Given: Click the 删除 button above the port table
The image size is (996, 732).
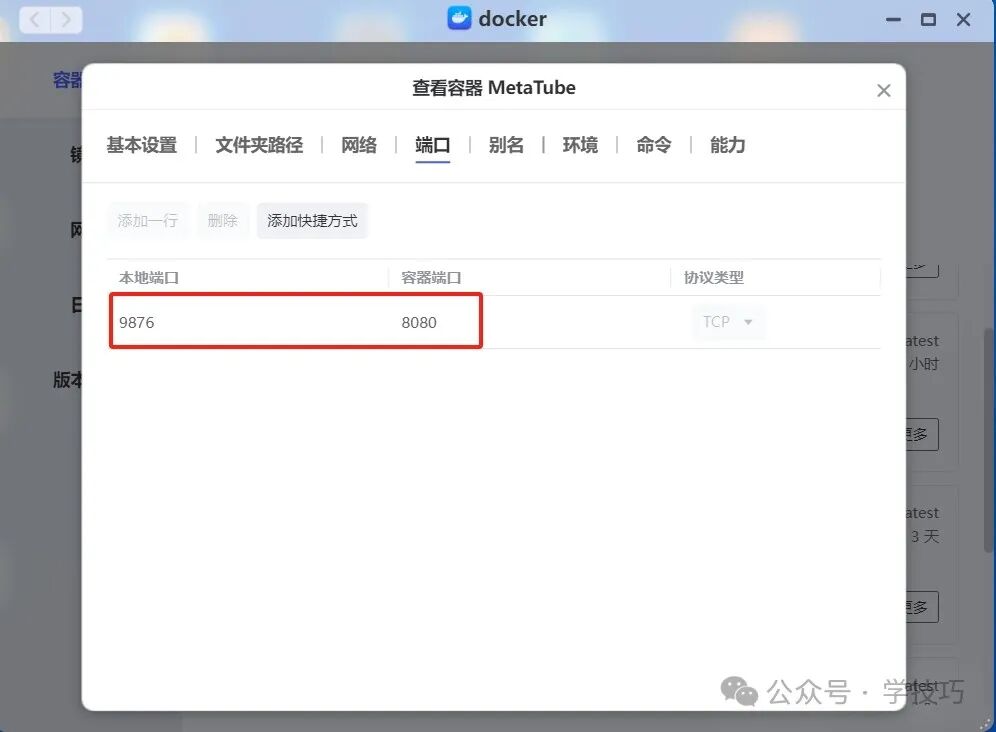Looking at the screenshot, I should click(222, 220).
